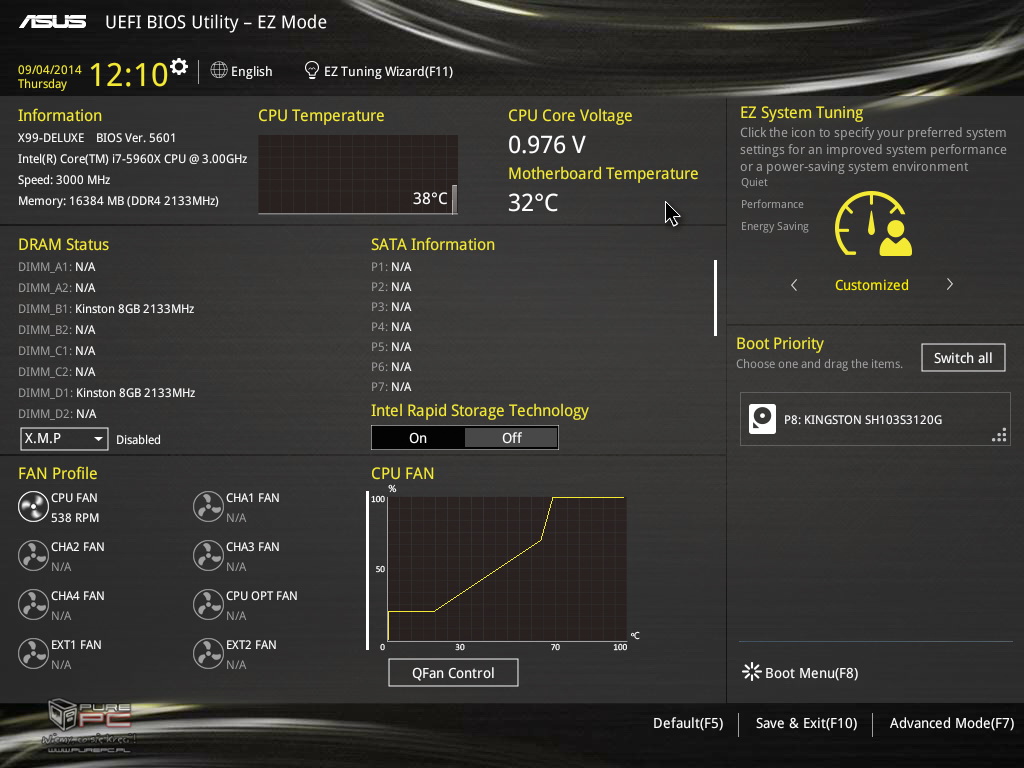This screenshot has height=768, width=1024.
Task: Click DIMM_D1 Kinston 8GB 2133MHz entry
Action: coord(106,392)
